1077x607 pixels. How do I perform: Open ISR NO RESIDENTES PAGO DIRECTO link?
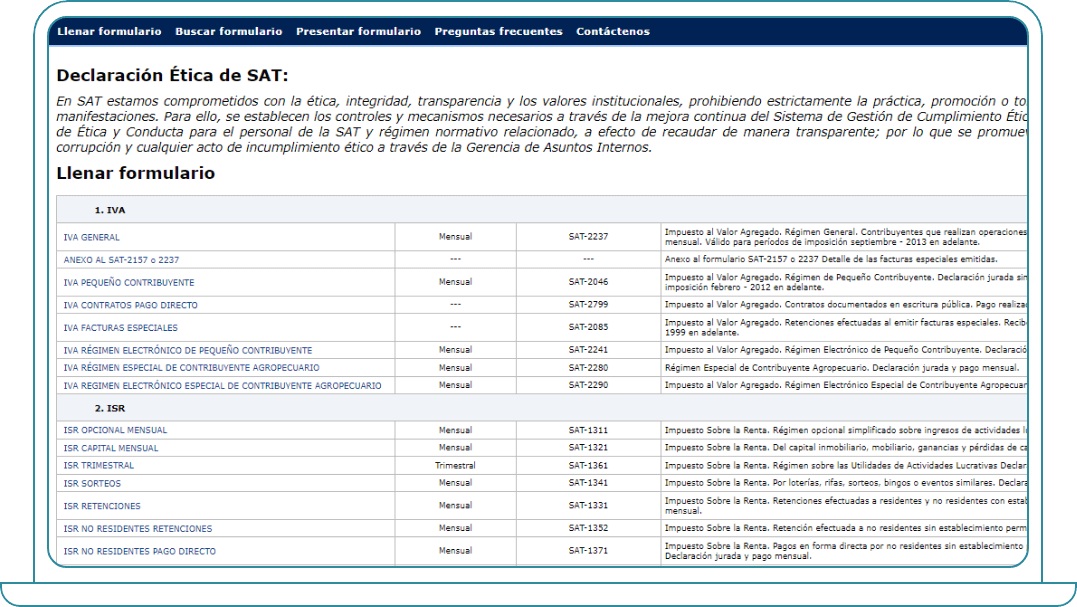[x=139, y=551]
